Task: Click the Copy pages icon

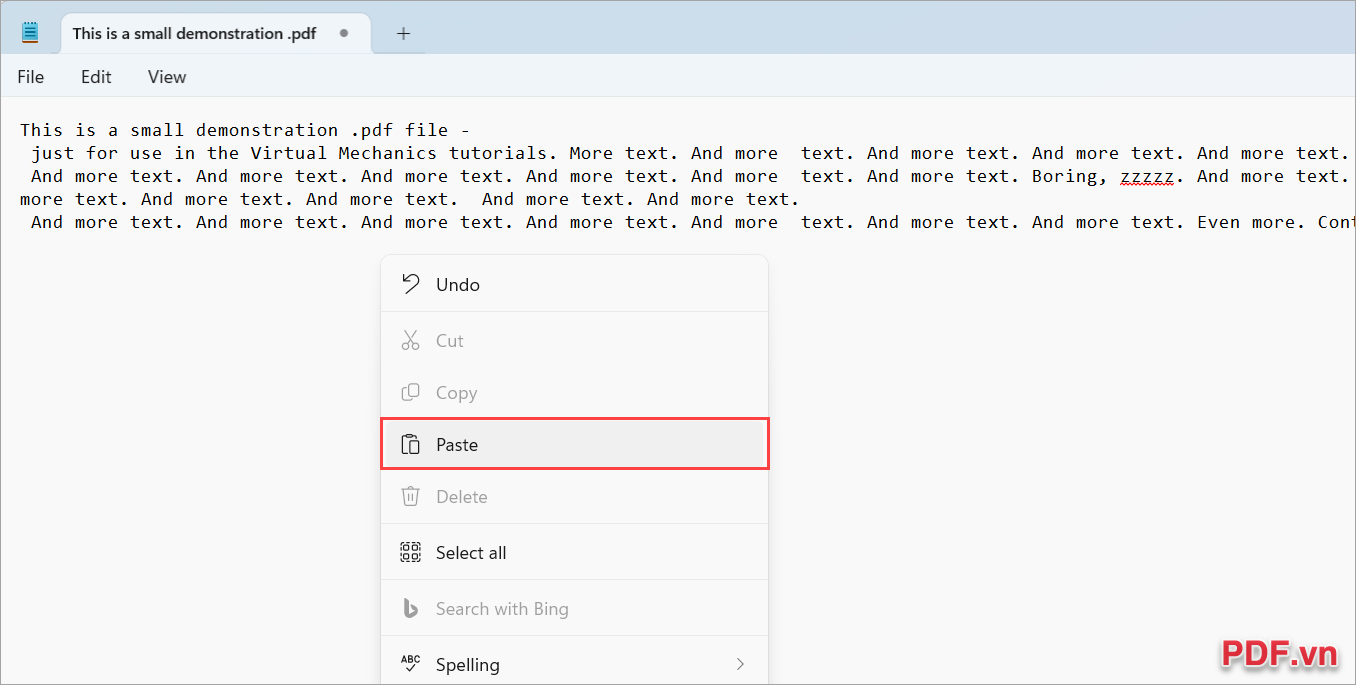Action: (410, 392)
